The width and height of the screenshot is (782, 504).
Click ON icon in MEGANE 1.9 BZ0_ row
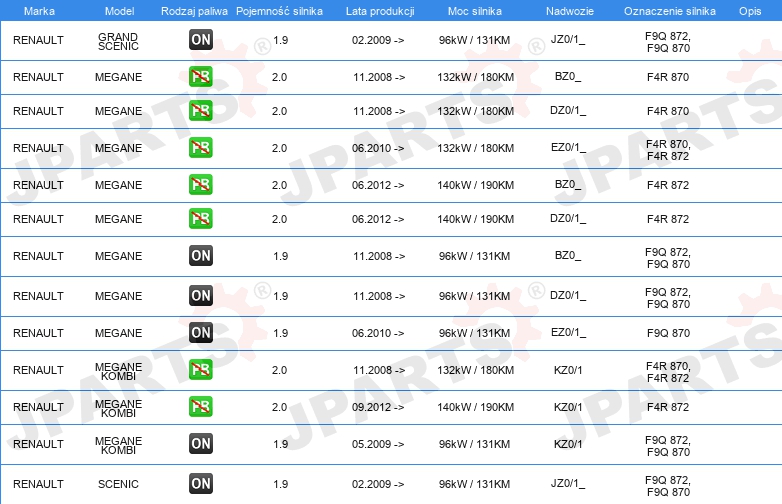(201, 255)
